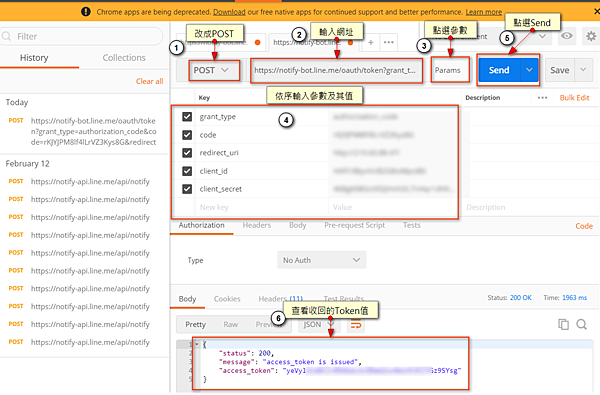Viewport: 600px width, 395px height.
Task: Click the client_secret key cell
Action: click(262, 189)
